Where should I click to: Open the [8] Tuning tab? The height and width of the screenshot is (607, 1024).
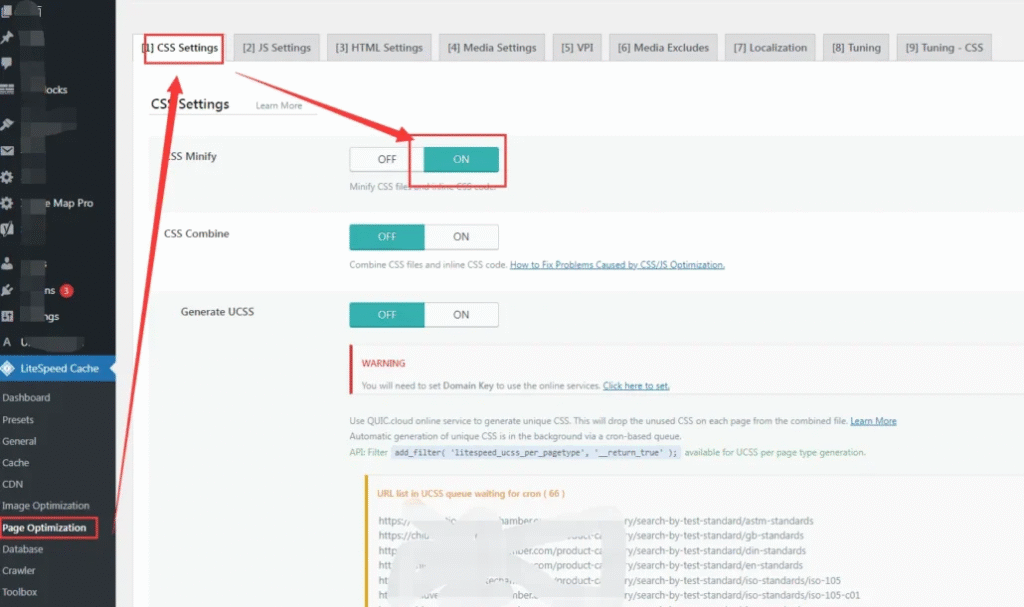[856, 48]
